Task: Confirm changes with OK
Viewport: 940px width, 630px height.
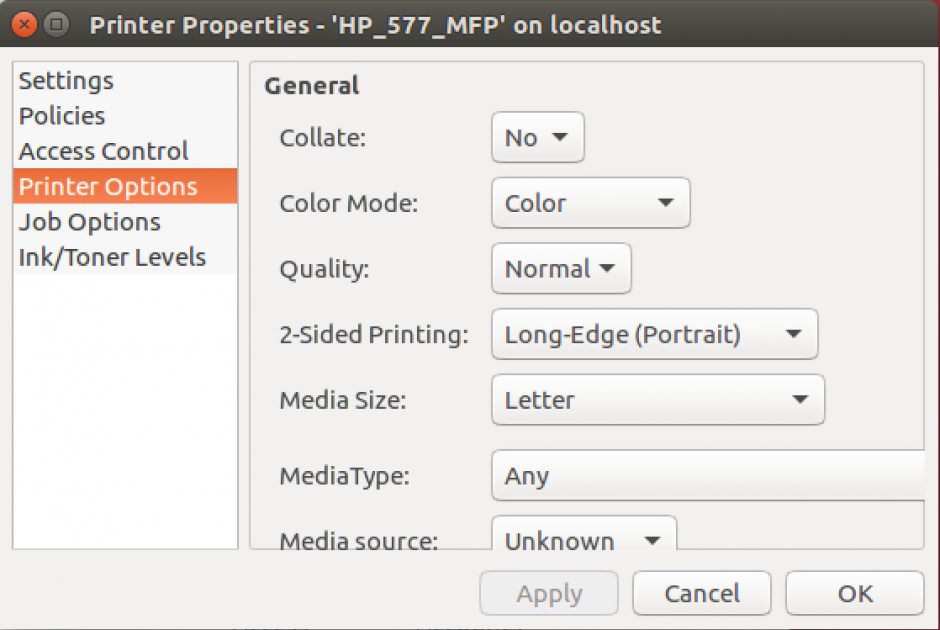Action: (854, 593)
